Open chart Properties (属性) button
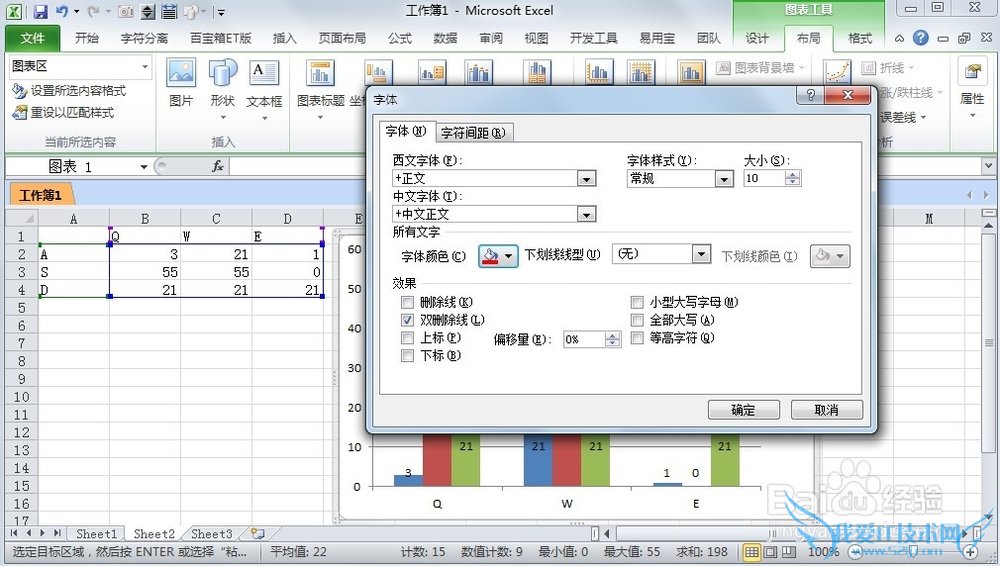This screenshot has height=566, width=1000. tap(973, 88)
